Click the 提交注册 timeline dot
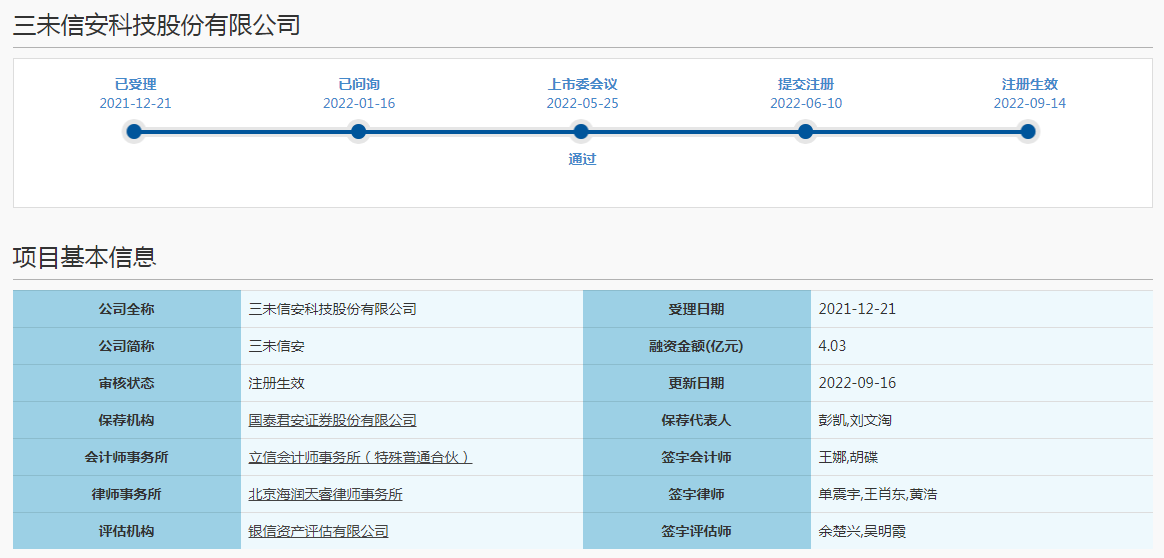Viewport: 1164px width, 558px height. (x=805, y=131)
